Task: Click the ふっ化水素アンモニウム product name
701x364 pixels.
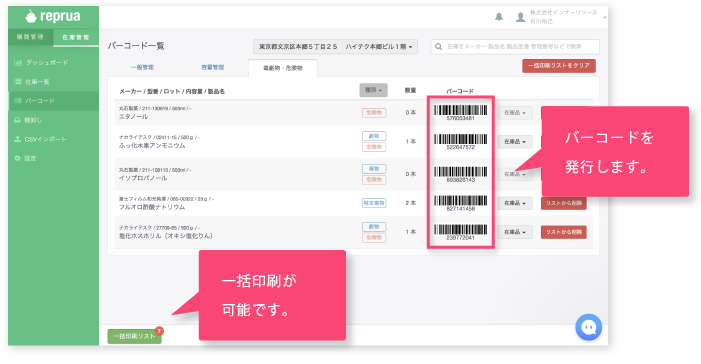Action: (152, 146)
